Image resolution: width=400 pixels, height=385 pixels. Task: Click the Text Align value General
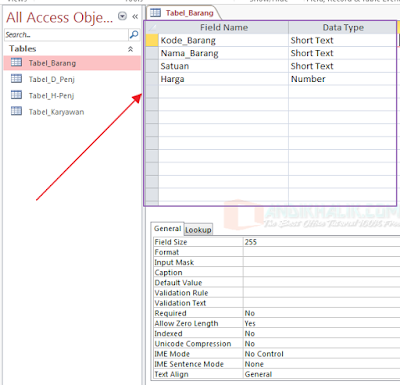tap(321, 374)
